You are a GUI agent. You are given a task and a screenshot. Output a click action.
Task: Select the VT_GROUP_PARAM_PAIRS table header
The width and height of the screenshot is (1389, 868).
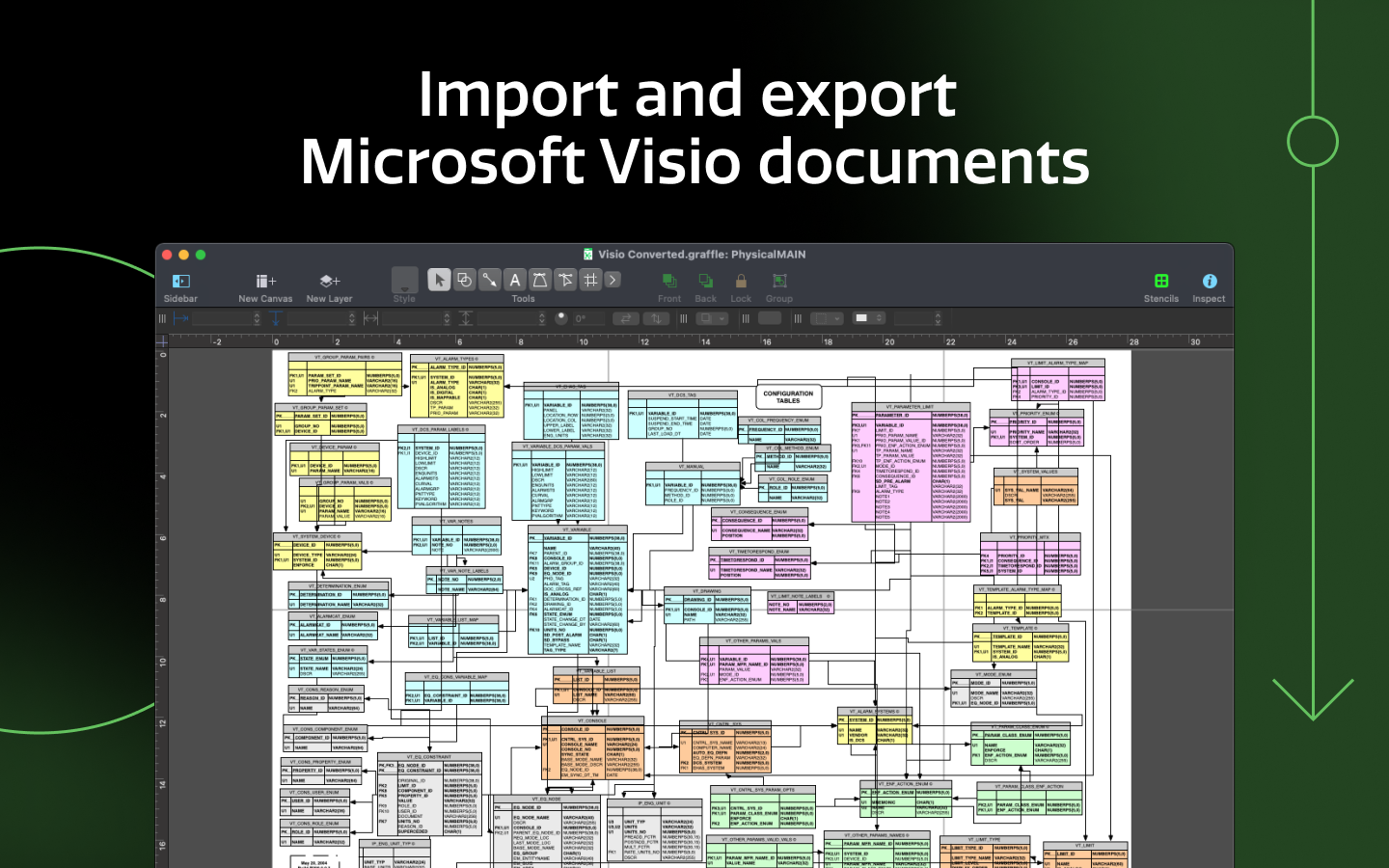(344, 357)
